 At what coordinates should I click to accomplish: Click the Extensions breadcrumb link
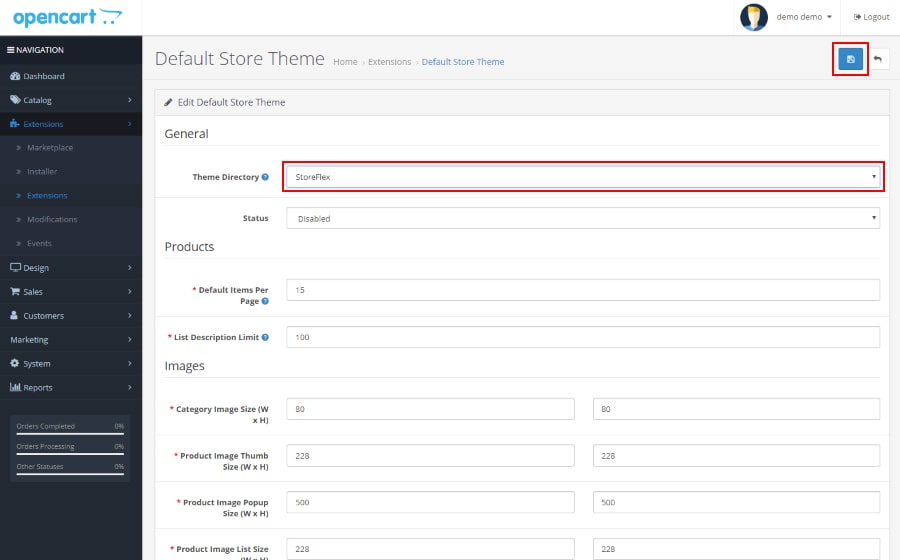pos(390,62)
